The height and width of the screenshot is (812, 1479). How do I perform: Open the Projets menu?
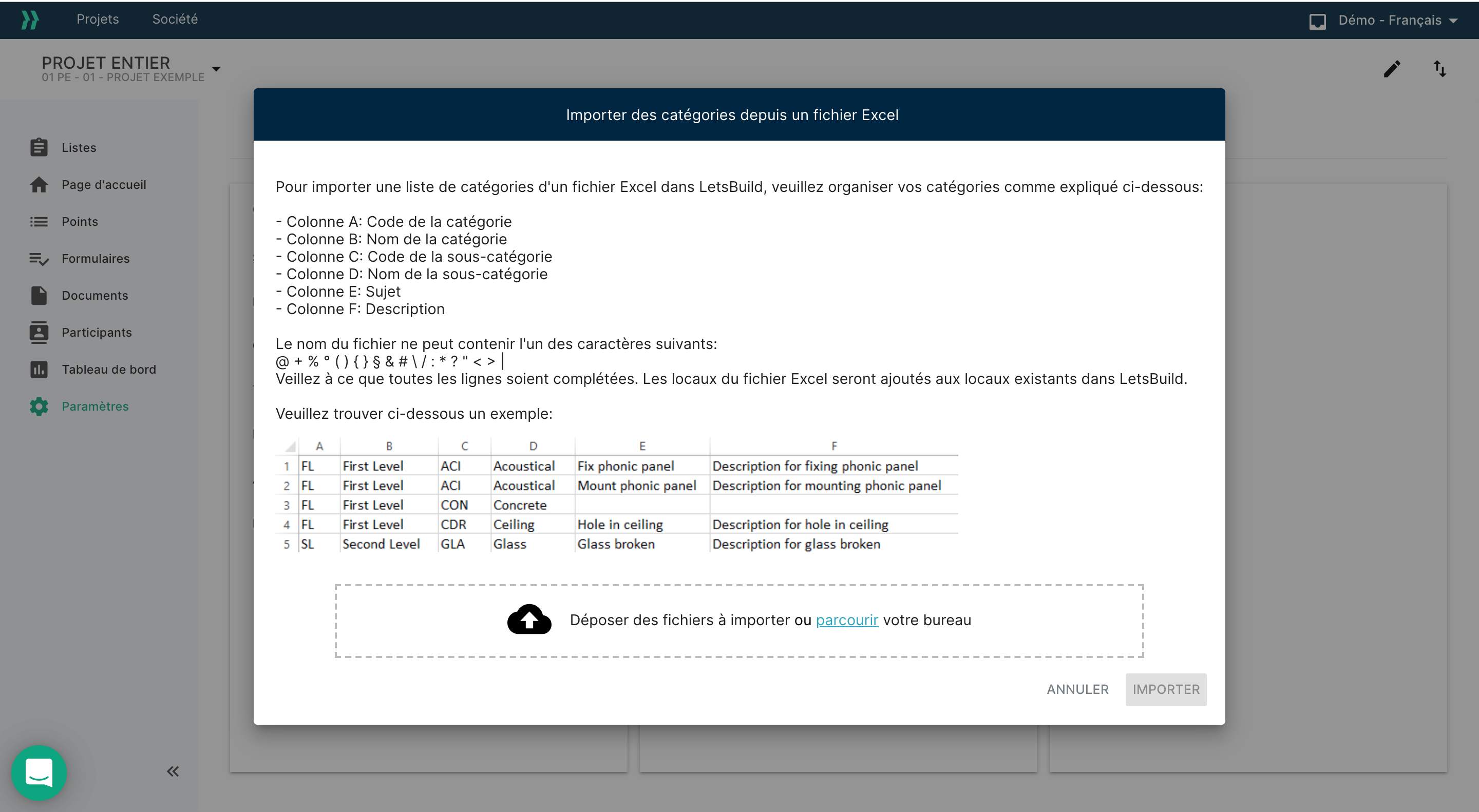(x=98, y=19)
